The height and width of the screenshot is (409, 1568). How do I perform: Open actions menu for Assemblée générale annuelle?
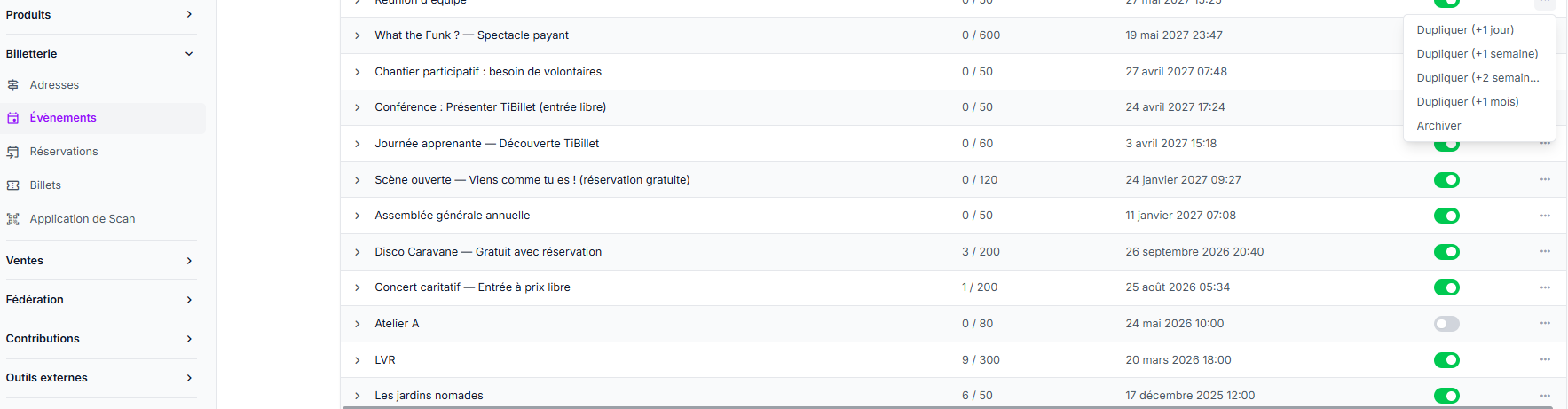1545,216
